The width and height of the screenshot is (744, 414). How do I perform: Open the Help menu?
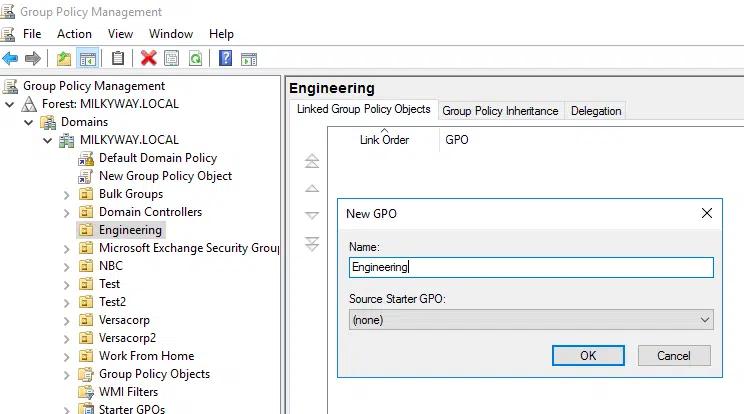(221, 34)
